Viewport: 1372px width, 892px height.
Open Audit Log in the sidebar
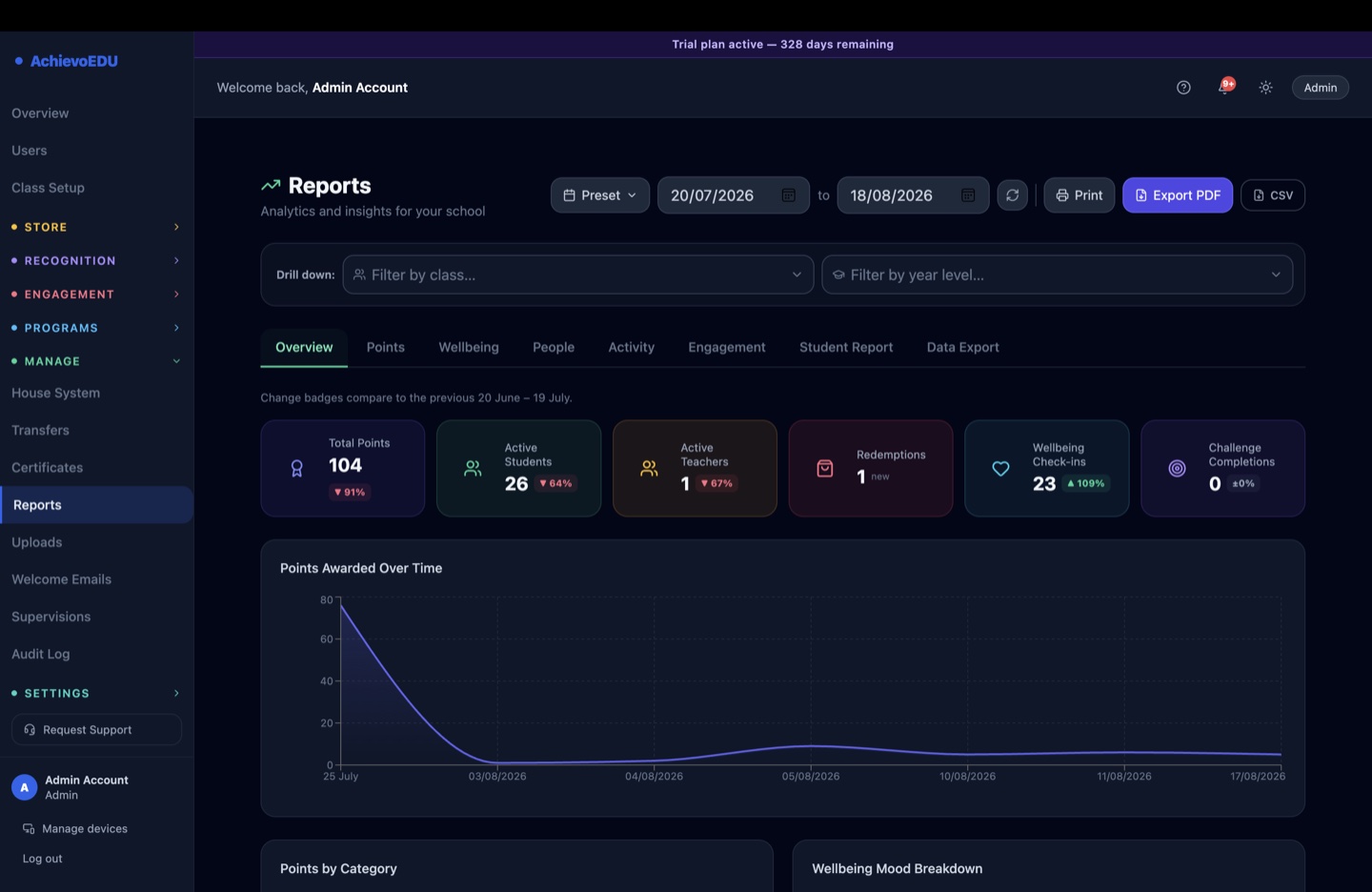click(x=41, y=654)
